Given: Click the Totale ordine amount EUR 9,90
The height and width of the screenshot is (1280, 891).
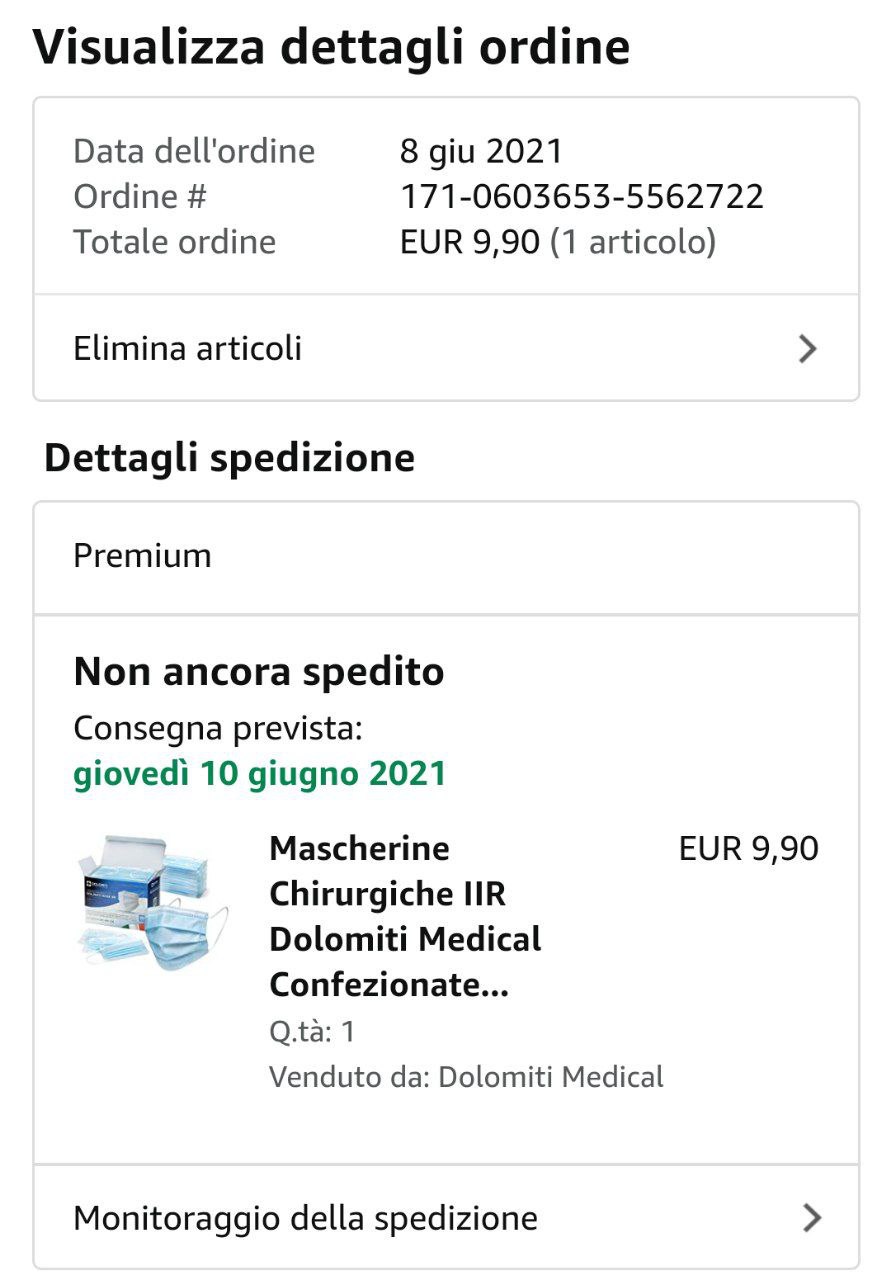Looking at the screenshot, I should [470, 242].
